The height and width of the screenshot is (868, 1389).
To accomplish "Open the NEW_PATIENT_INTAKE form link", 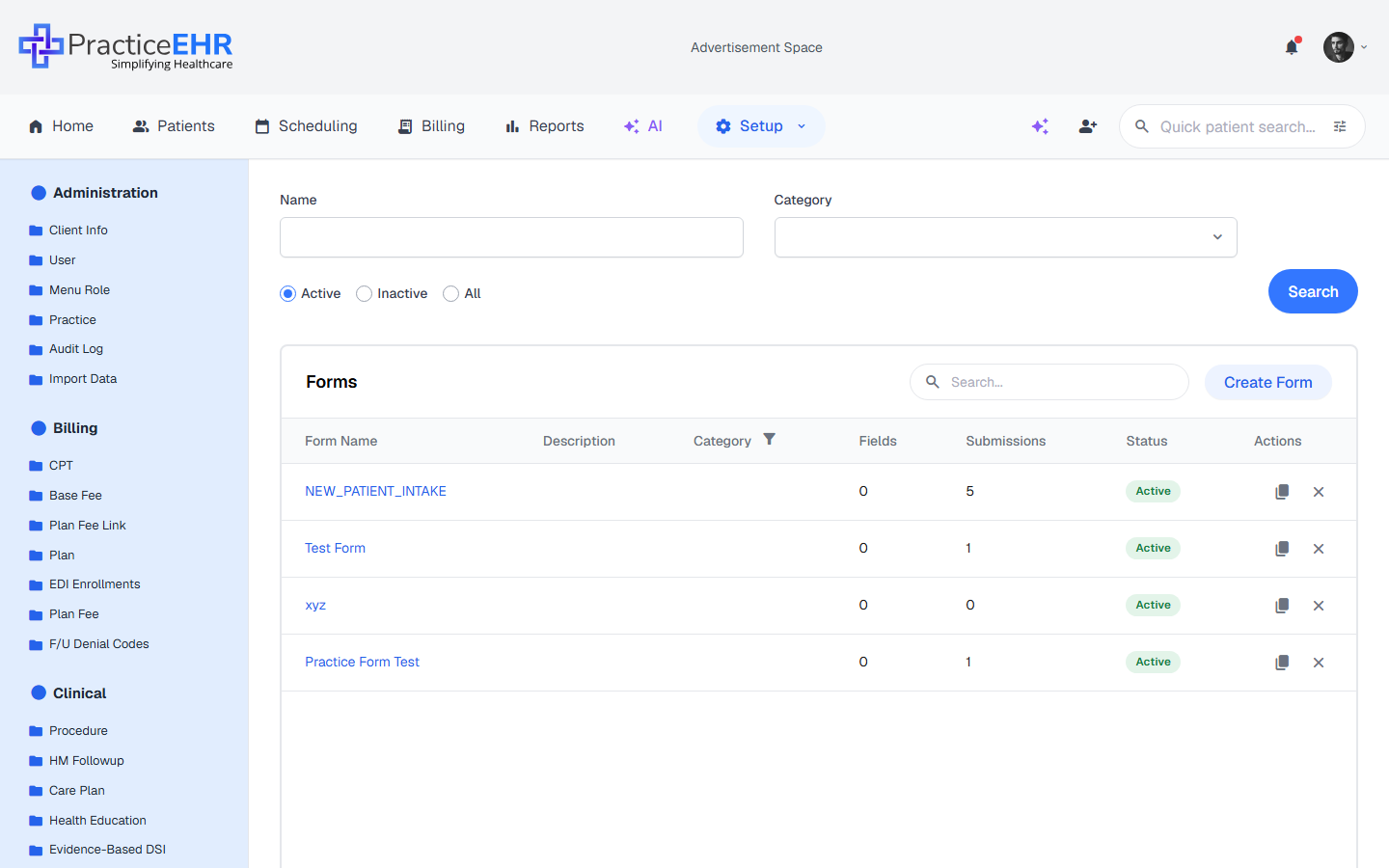I will 375,491.
